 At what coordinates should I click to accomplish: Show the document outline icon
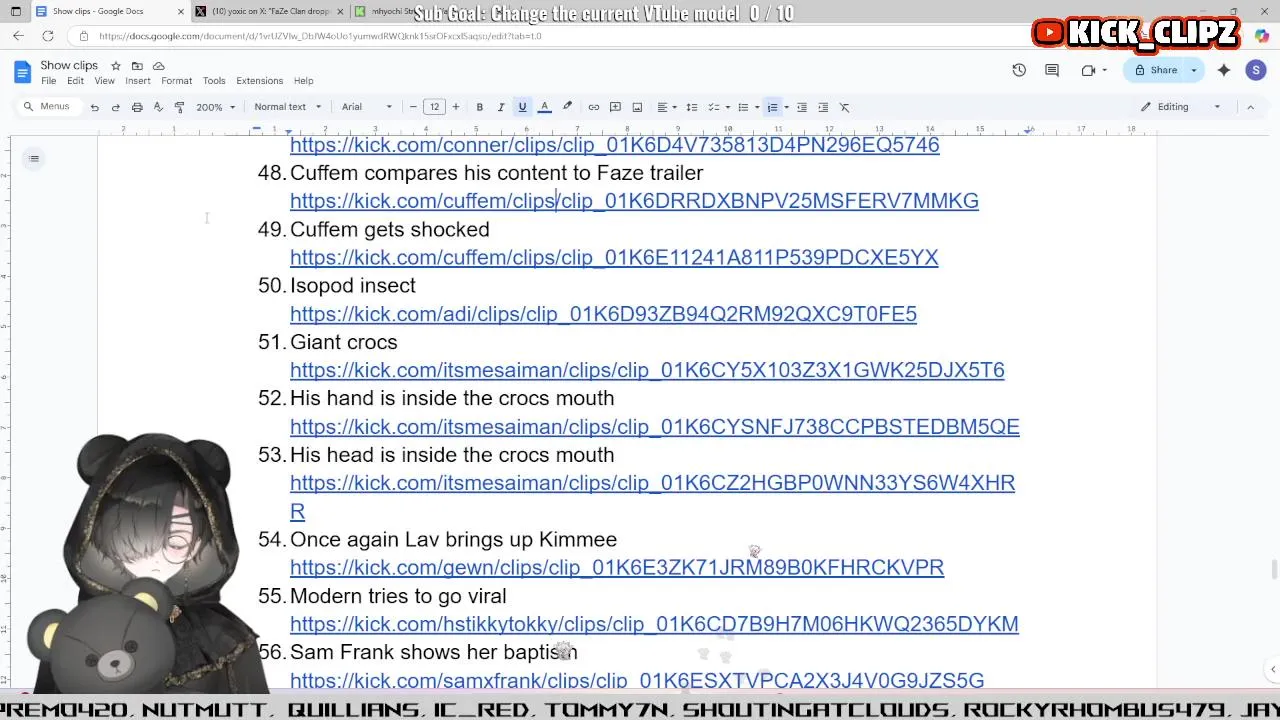[34, 158]
